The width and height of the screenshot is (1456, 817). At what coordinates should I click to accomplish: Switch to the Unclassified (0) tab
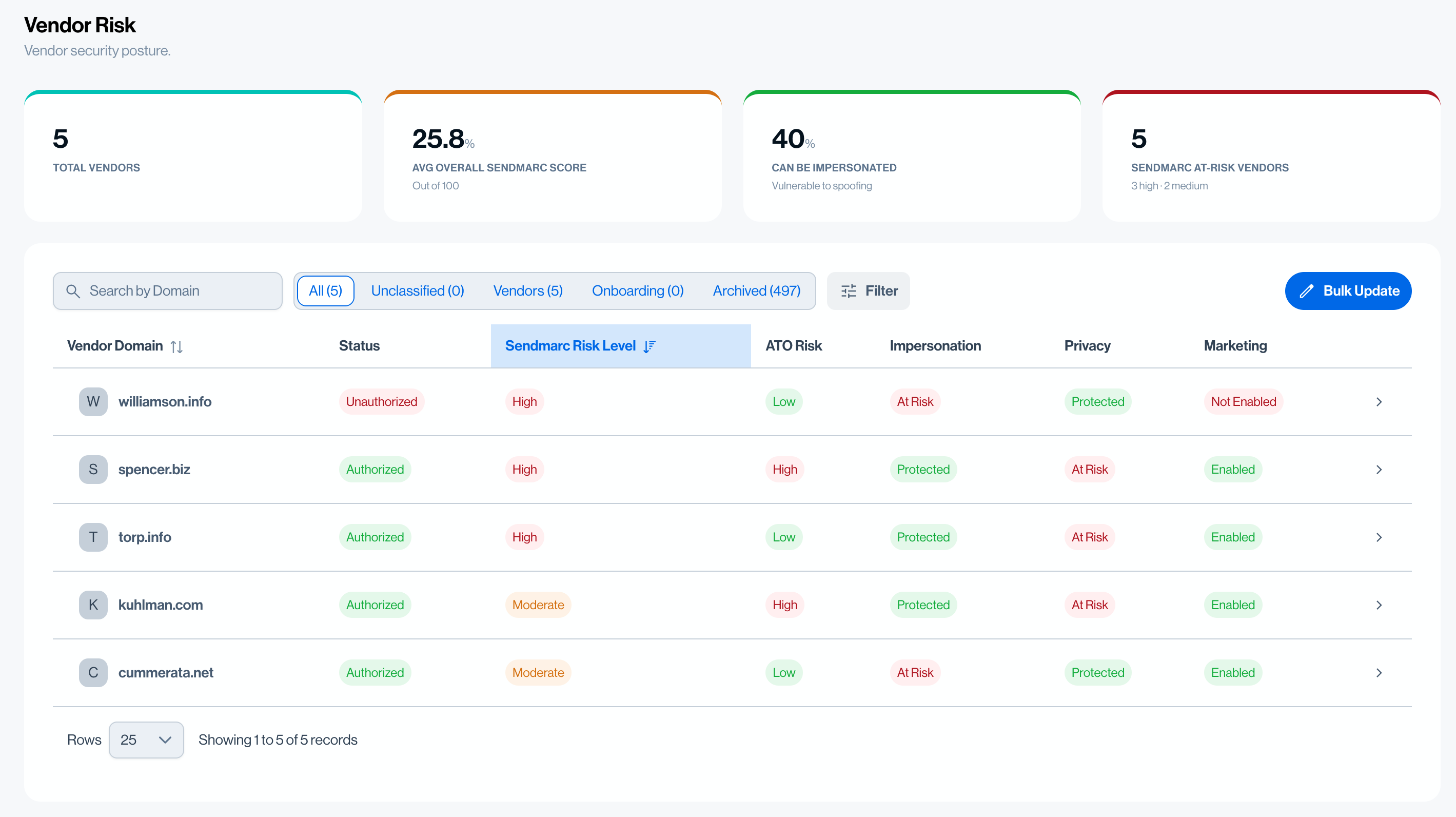(x=418, y=291)
